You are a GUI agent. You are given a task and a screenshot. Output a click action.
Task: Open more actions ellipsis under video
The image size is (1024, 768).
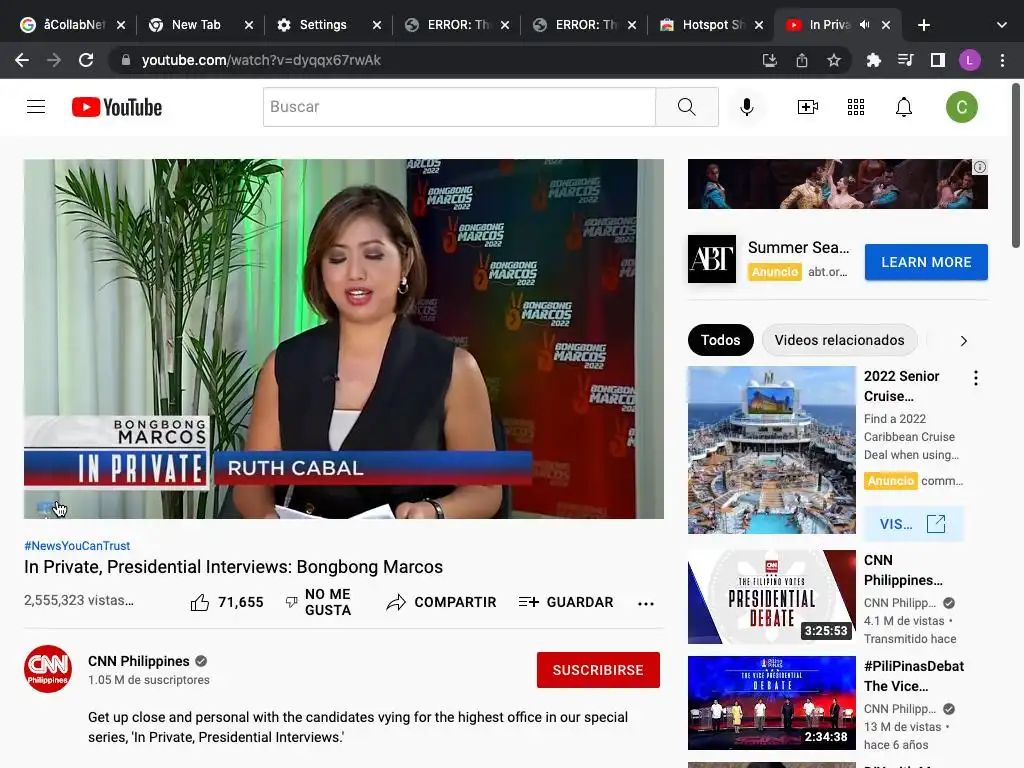[x=645, y=603]
